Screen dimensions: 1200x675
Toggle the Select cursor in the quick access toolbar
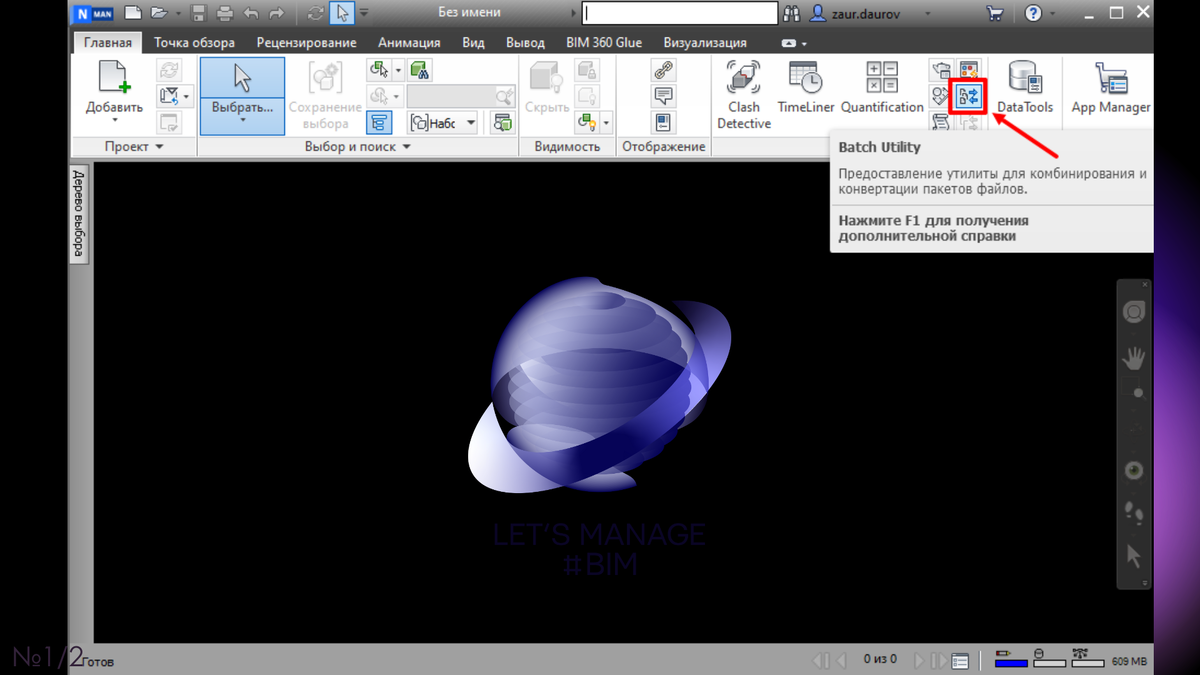coord(343,13)
